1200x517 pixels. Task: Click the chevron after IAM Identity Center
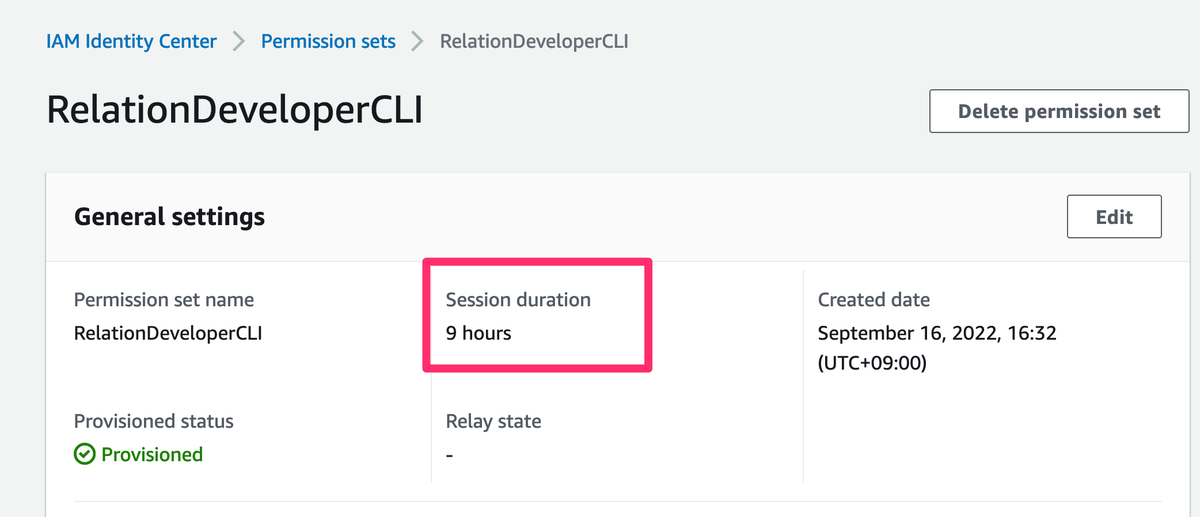pyautogui.click(x=239, y=42)
